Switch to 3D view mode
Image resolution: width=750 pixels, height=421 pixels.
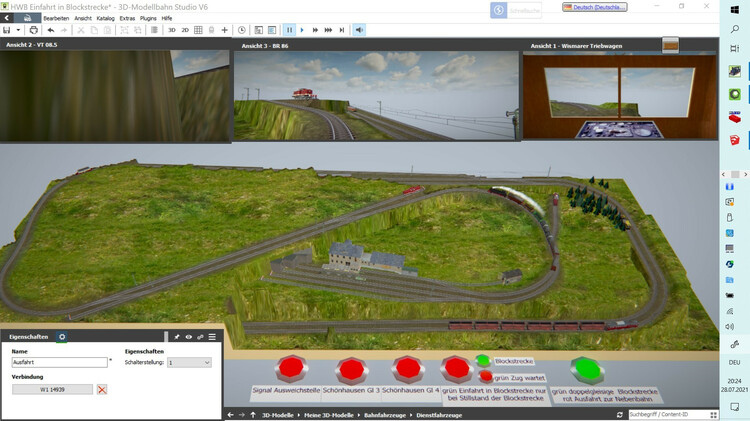pos(171,30)
